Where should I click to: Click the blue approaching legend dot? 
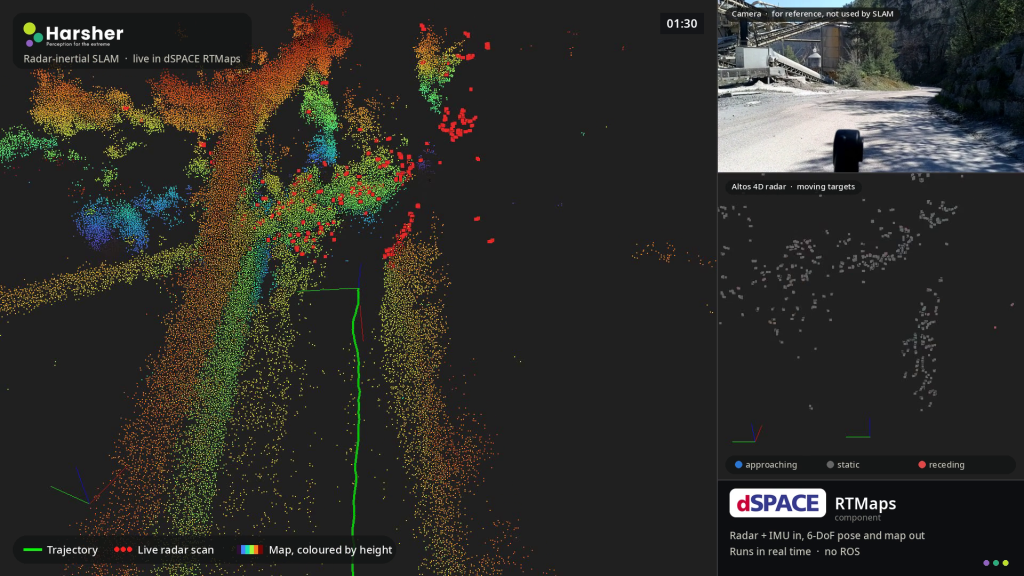(739, 465)
